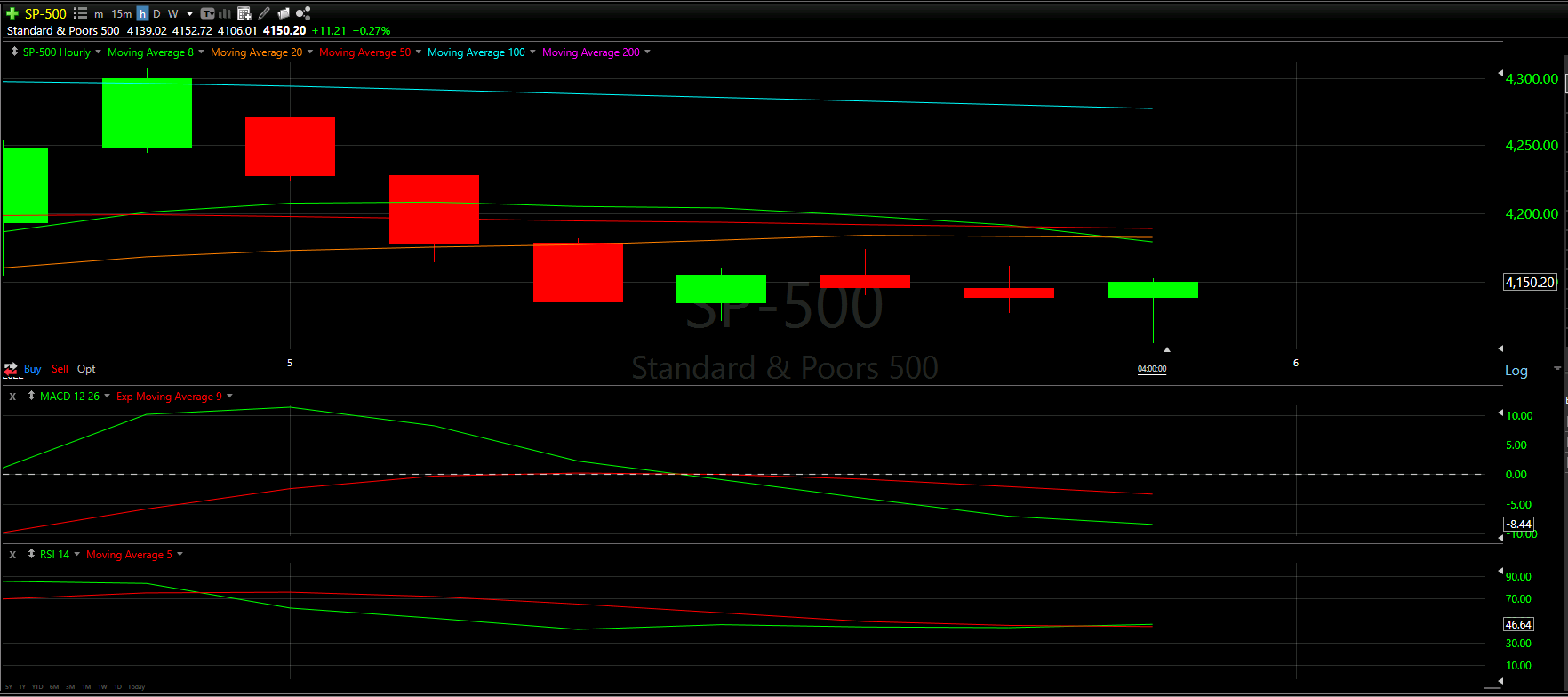1568x697 pixels.
Task: Click the green plus add-symbol icon
Action: click(12, 13)
